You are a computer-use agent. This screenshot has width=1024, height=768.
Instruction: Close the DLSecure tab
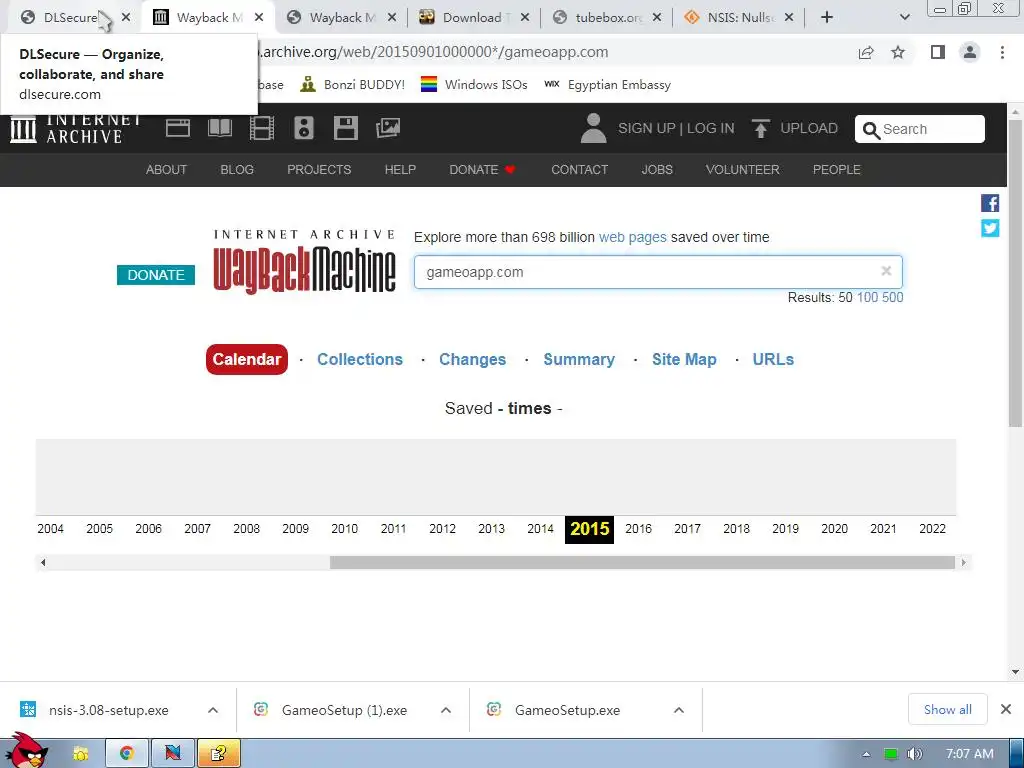coord(126,18)
